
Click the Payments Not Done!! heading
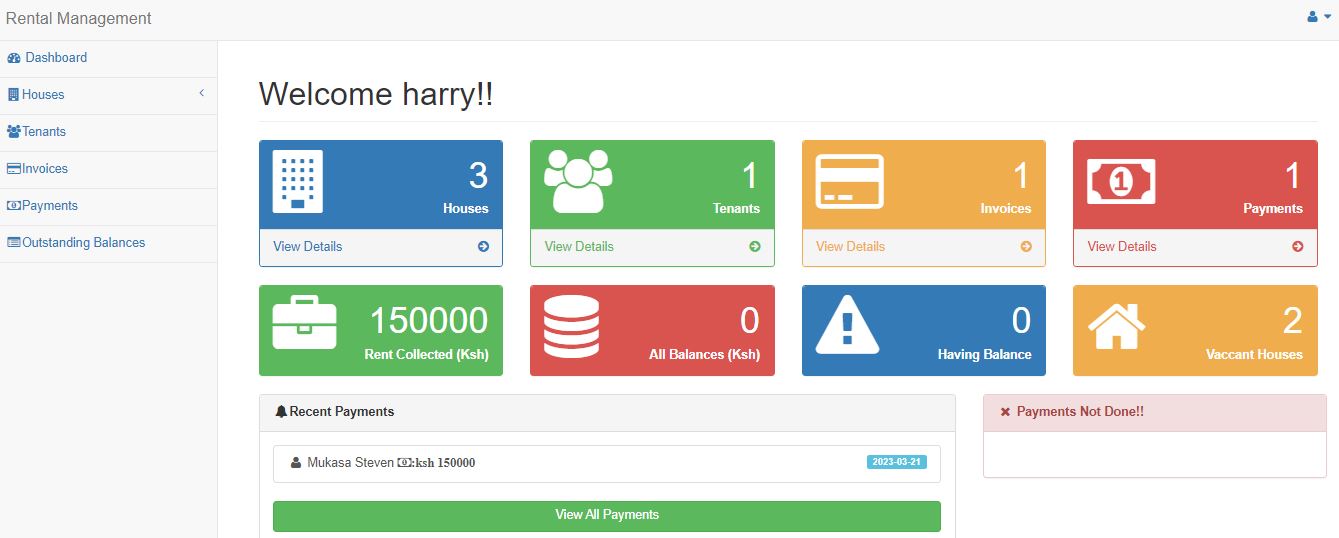1080,412
